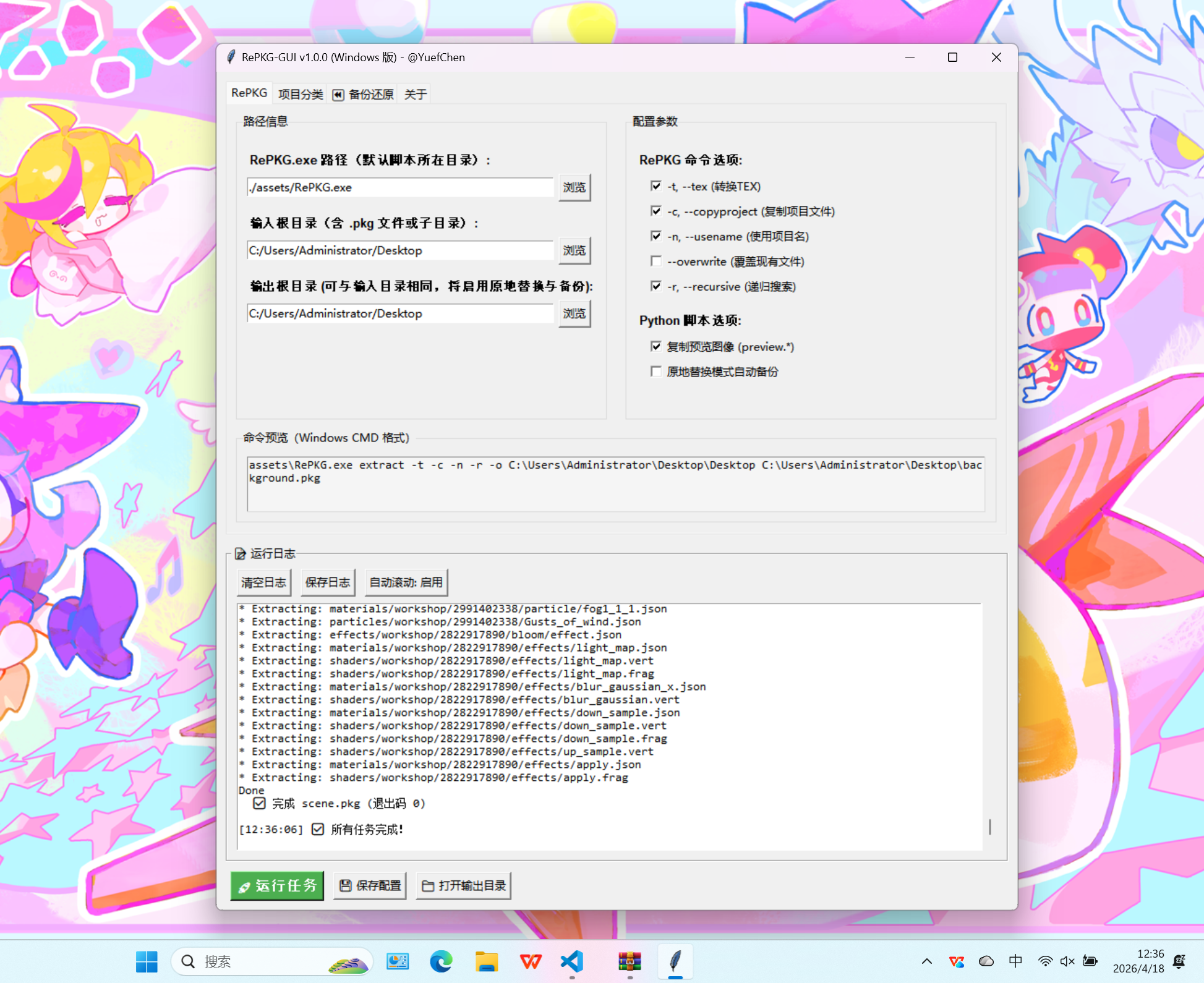Click Windows Start button
The image size is (1204, 983).
pos(147,961)
